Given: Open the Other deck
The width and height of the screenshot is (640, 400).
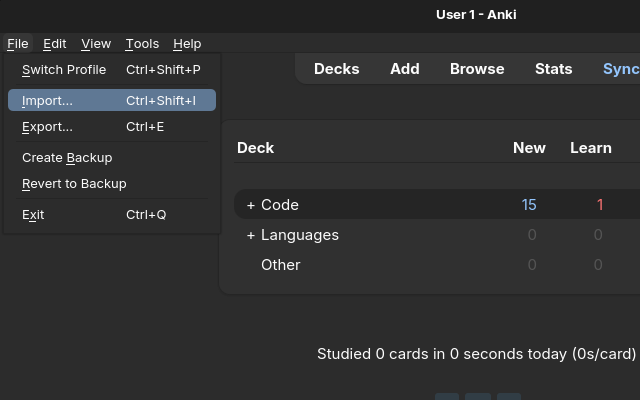Looking at the screenshot, I should coord(281,265).
